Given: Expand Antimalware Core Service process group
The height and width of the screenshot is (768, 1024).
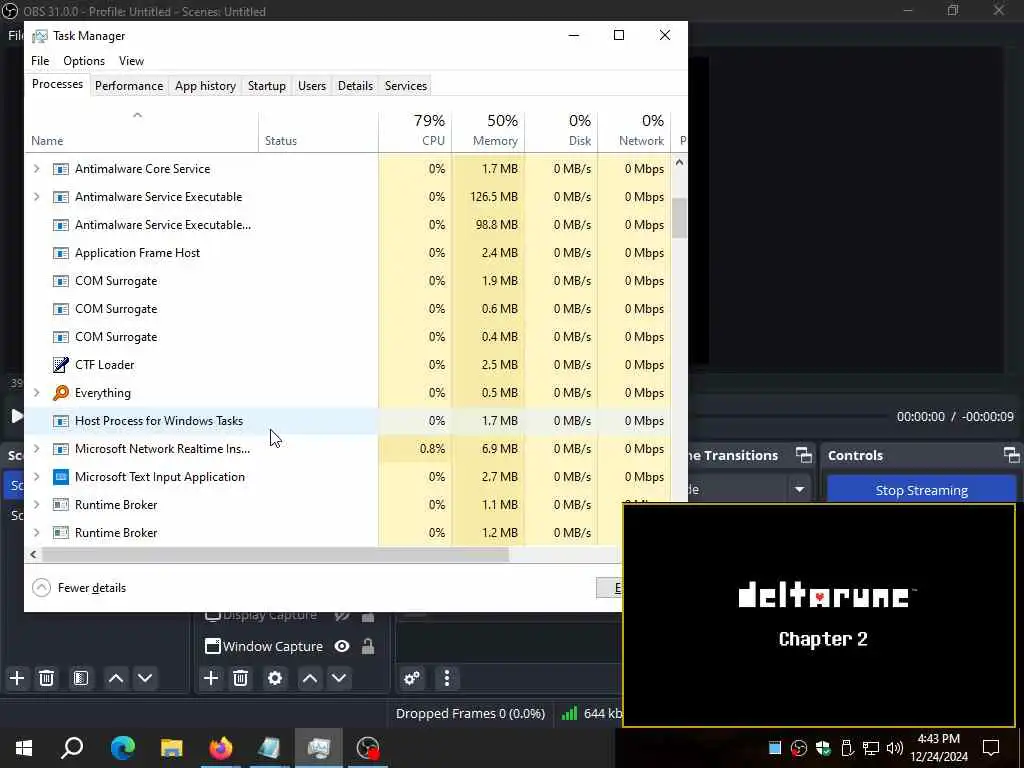Looking at the screenshot, I should click(x=37, y=168).
